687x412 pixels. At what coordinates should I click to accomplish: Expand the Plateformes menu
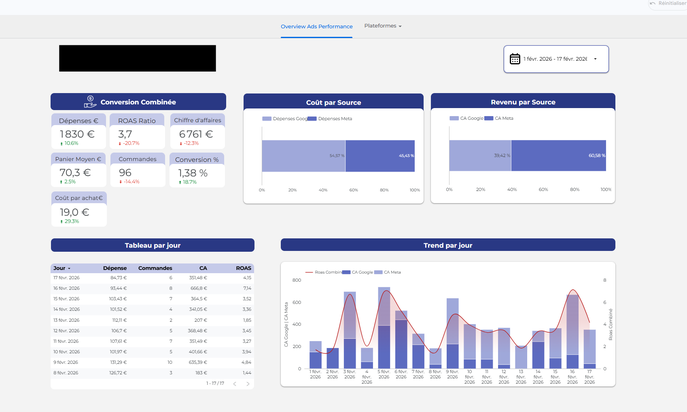coord(383,25)
